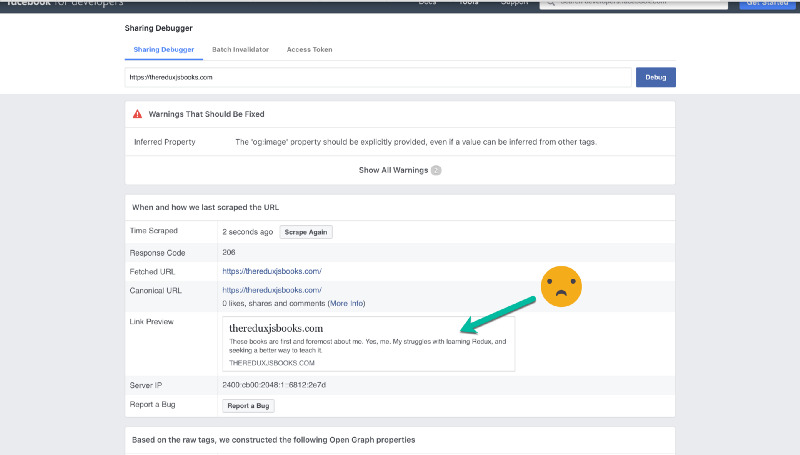Viewport: 800px width, 455px height.
Task: Select the response code value 206
Action: 229,252
